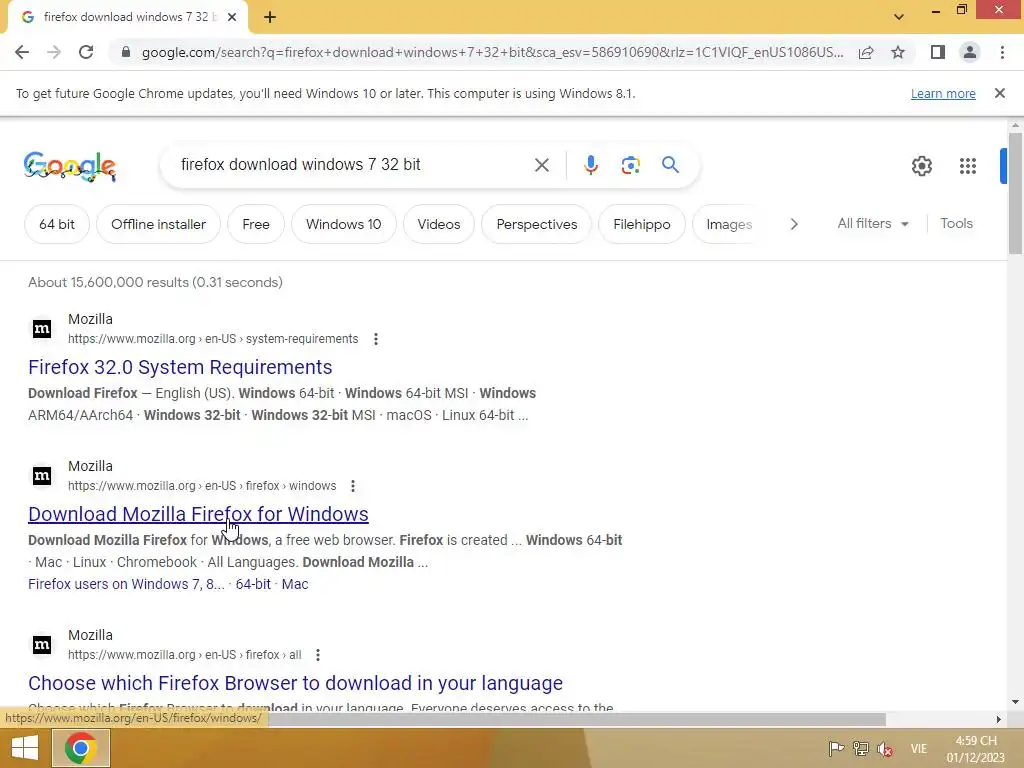The height and width of the screenshot is (768, 1024).
Task: Go back to the previous page
Action: coord(22,52)
